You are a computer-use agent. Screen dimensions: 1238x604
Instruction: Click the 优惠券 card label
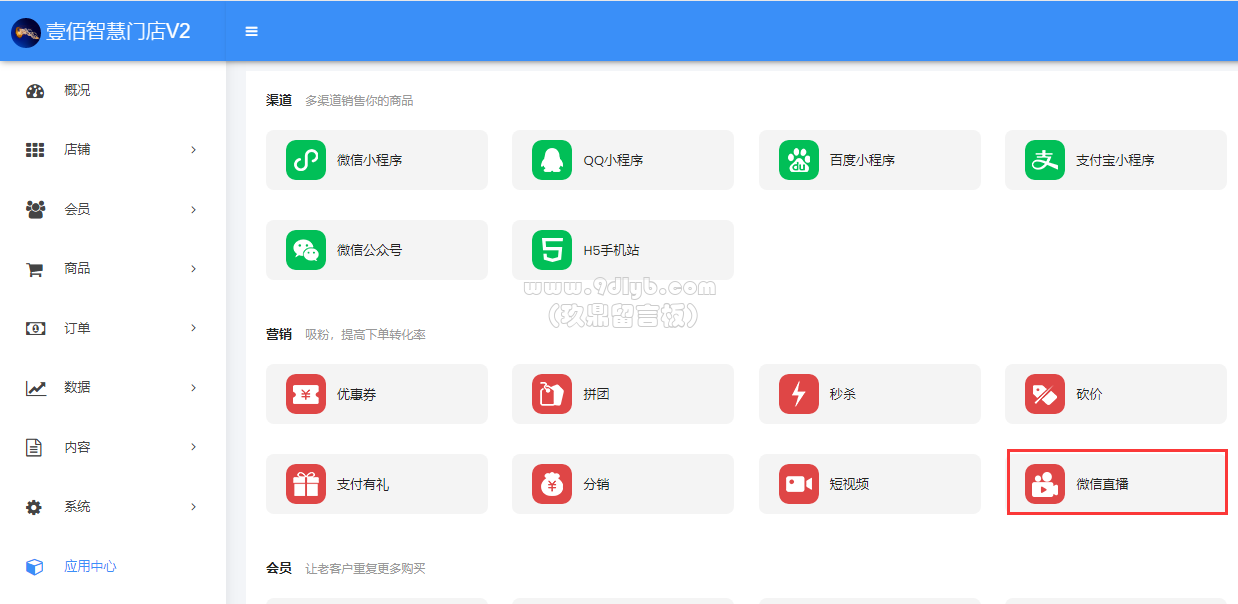point(356,394)
